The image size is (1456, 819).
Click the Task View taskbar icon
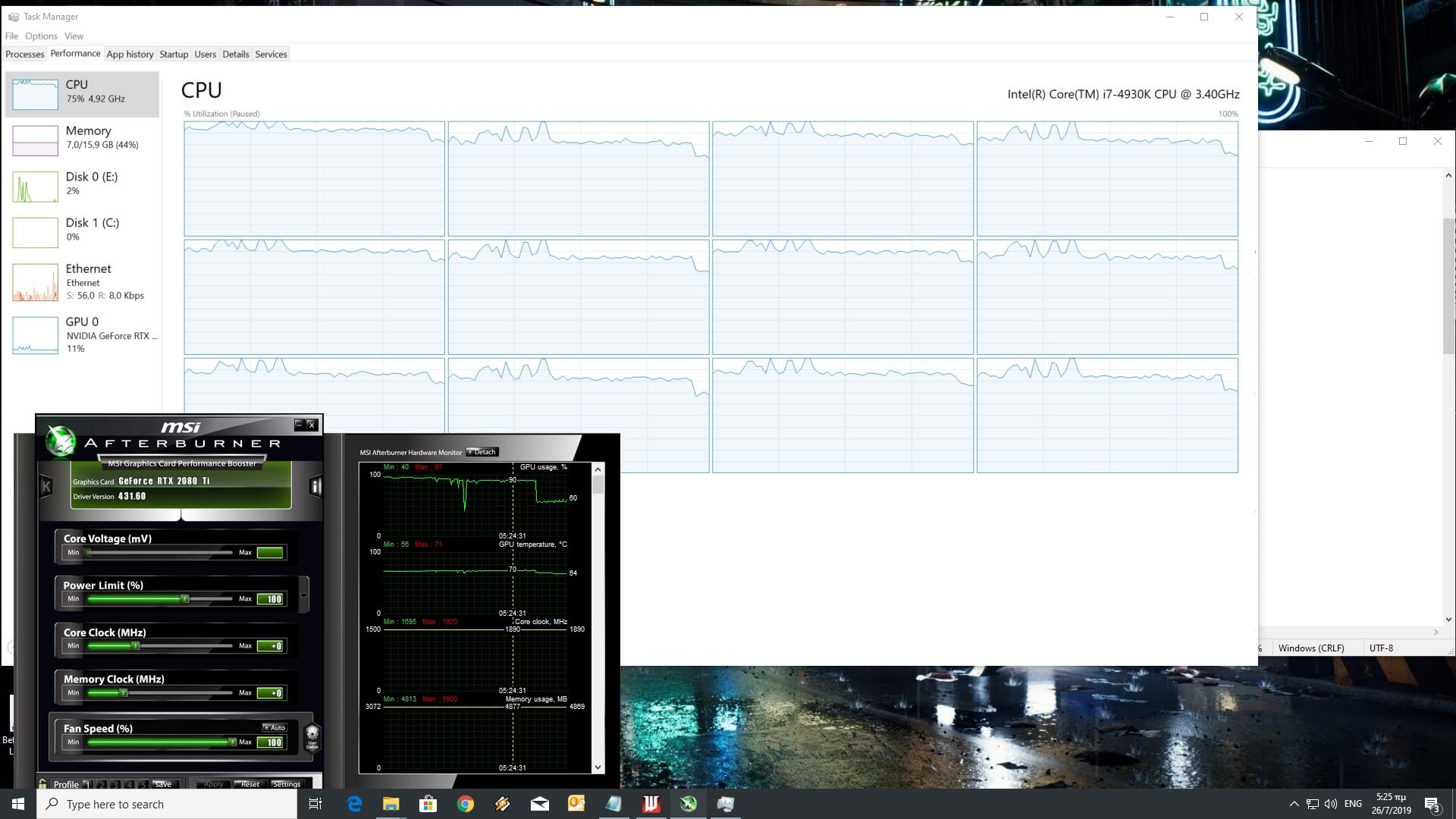coord(315,804)
